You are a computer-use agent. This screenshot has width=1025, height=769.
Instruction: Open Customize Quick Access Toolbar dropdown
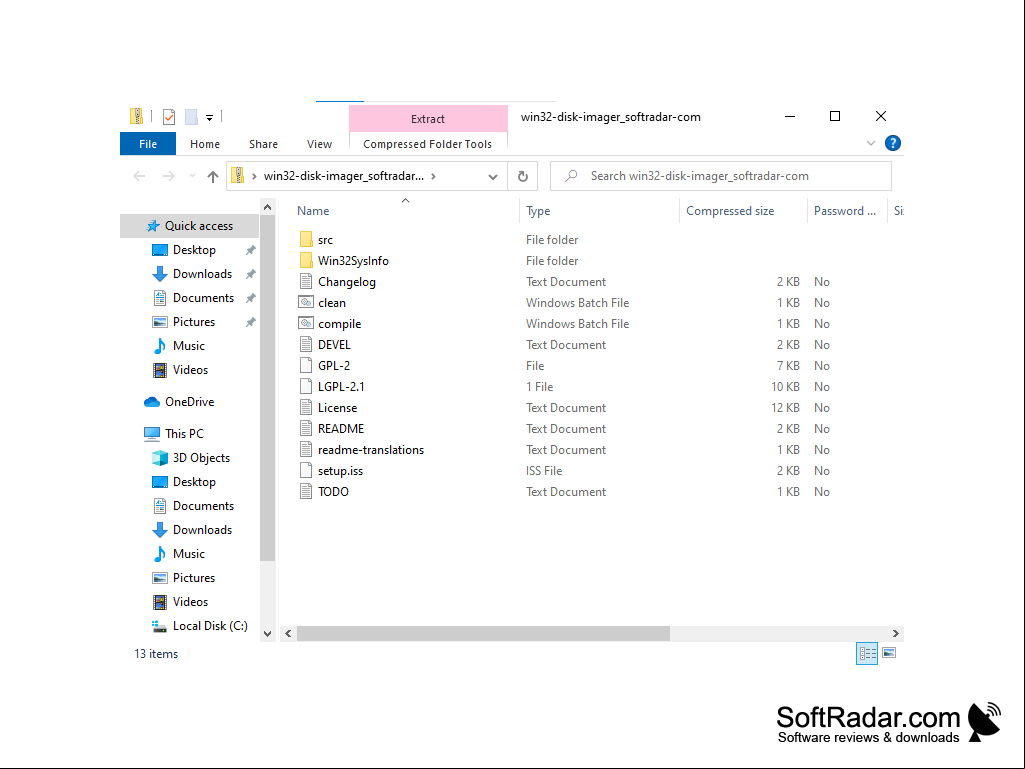click(x=209, y=118)
